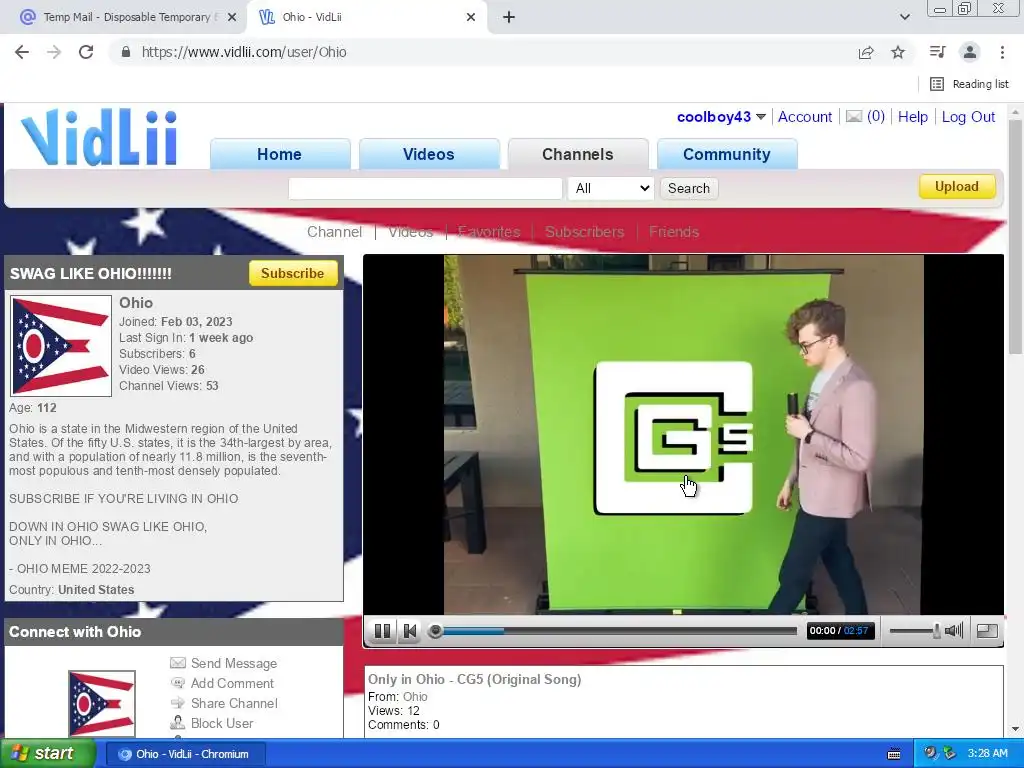Share this page icon in address bar
The height and width of the screenshot is (768, 1024).
pos(866,52)
